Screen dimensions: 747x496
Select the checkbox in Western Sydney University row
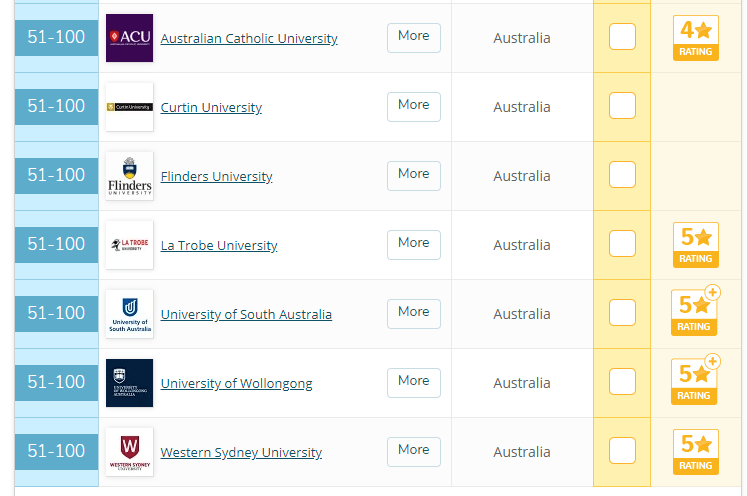click(622, 450)
